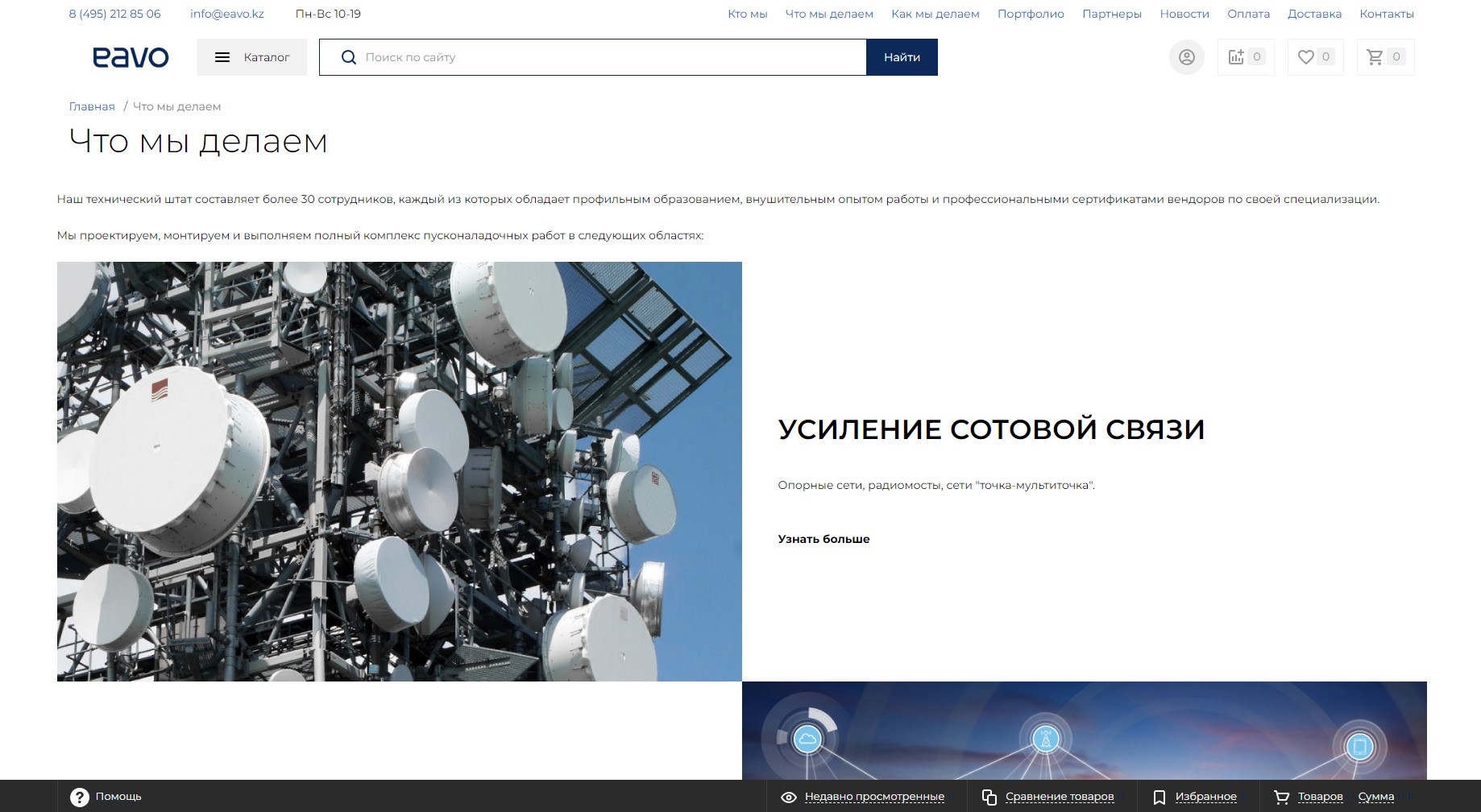
Task: Open the Контакты menu item
Action: [1386, 14]
